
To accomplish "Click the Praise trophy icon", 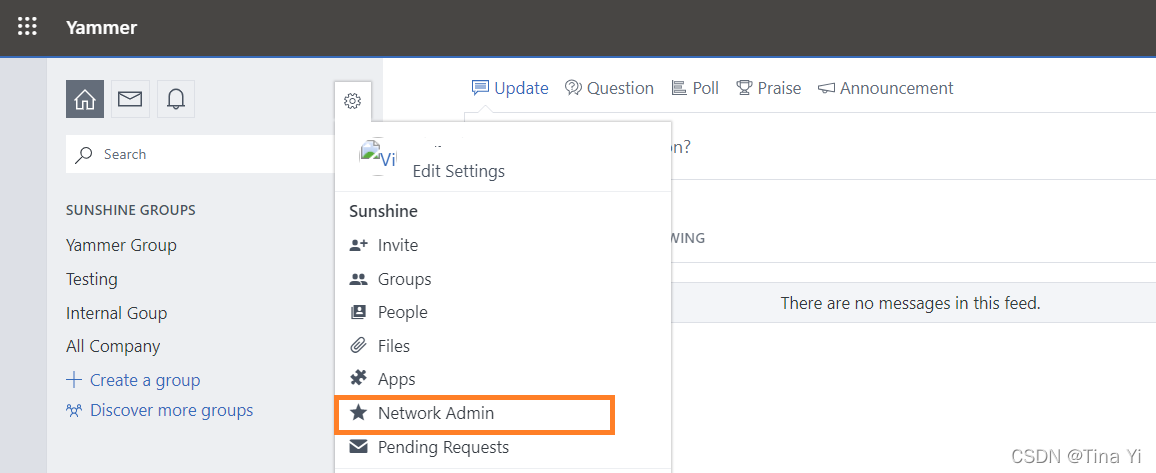I will (x=744, y=88).
